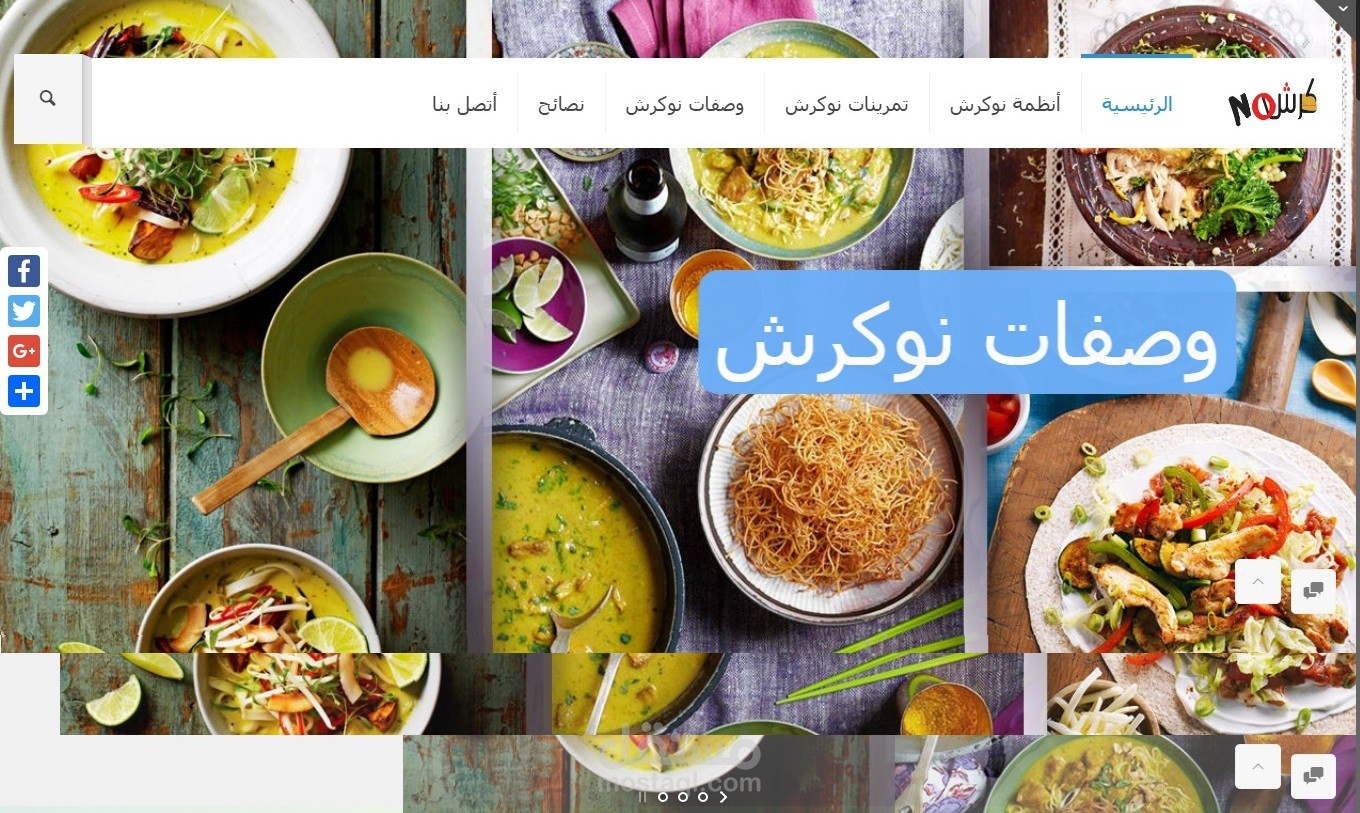Select the third slider dot indicator
1360x813 pixels.
(x=702, y=797)
